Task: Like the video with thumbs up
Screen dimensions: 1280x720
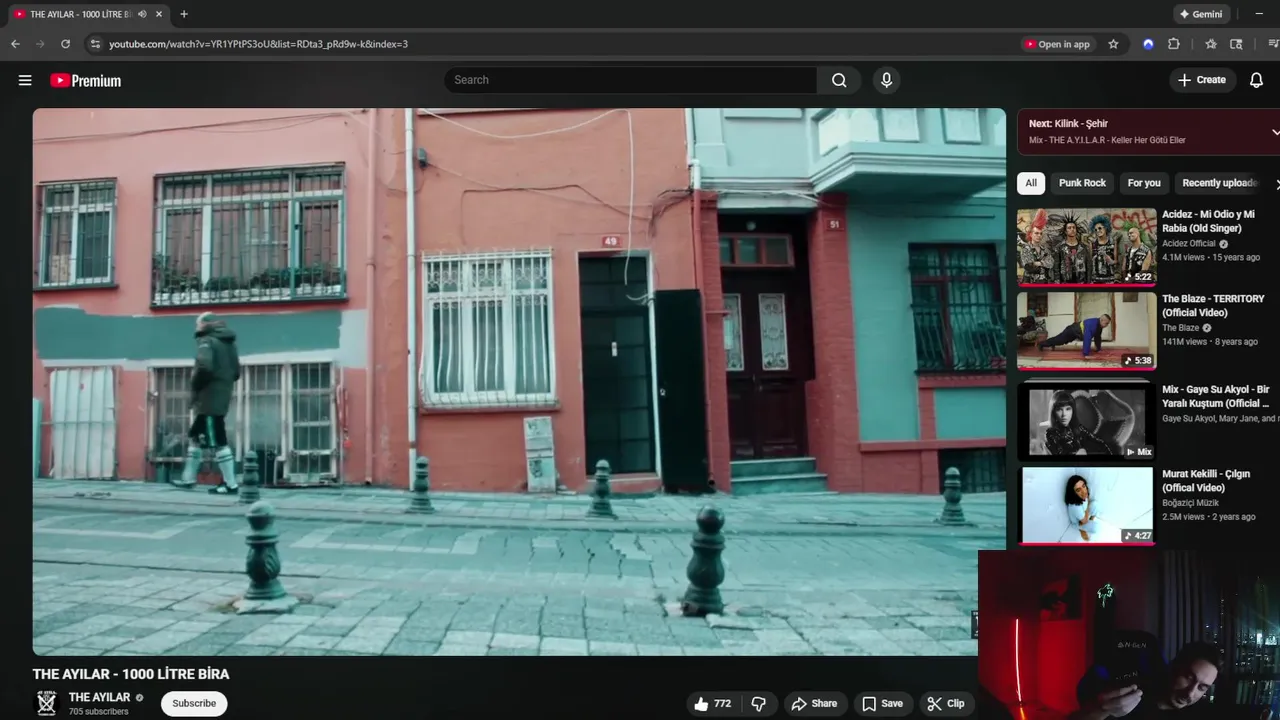Action: (x=713, y=704)
